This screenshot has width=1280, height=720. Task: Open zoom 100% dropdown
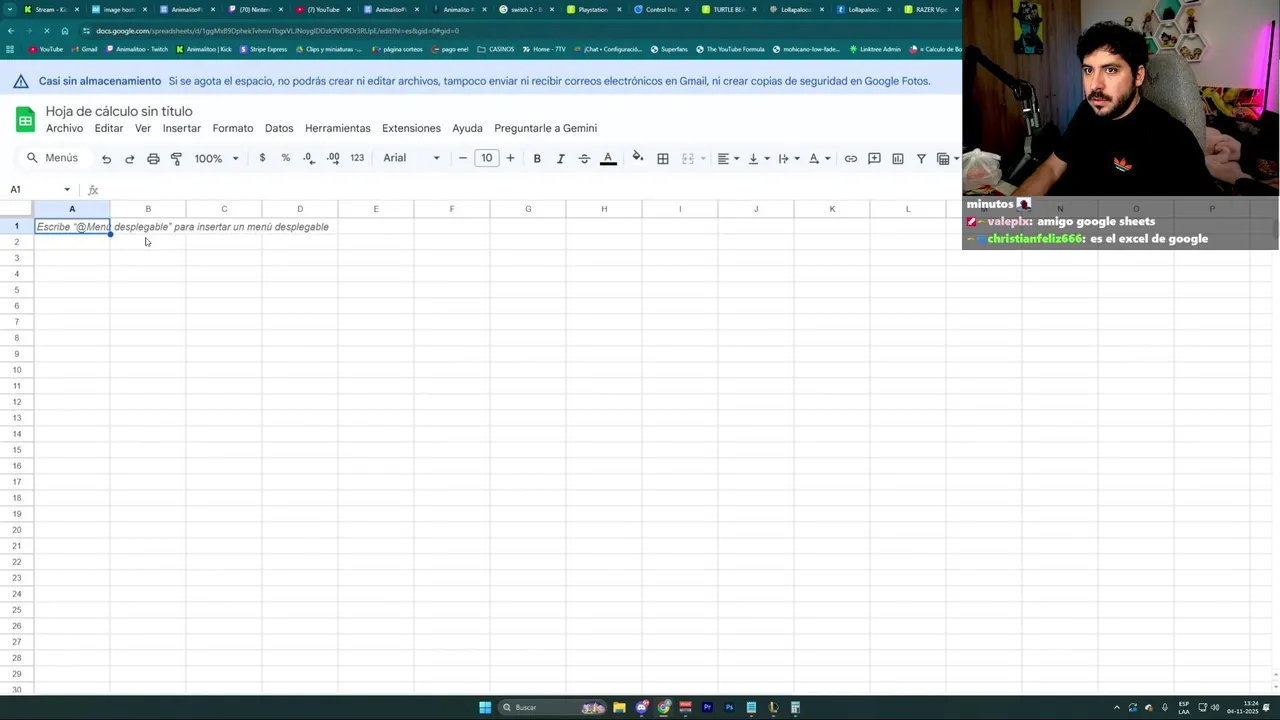216,158
